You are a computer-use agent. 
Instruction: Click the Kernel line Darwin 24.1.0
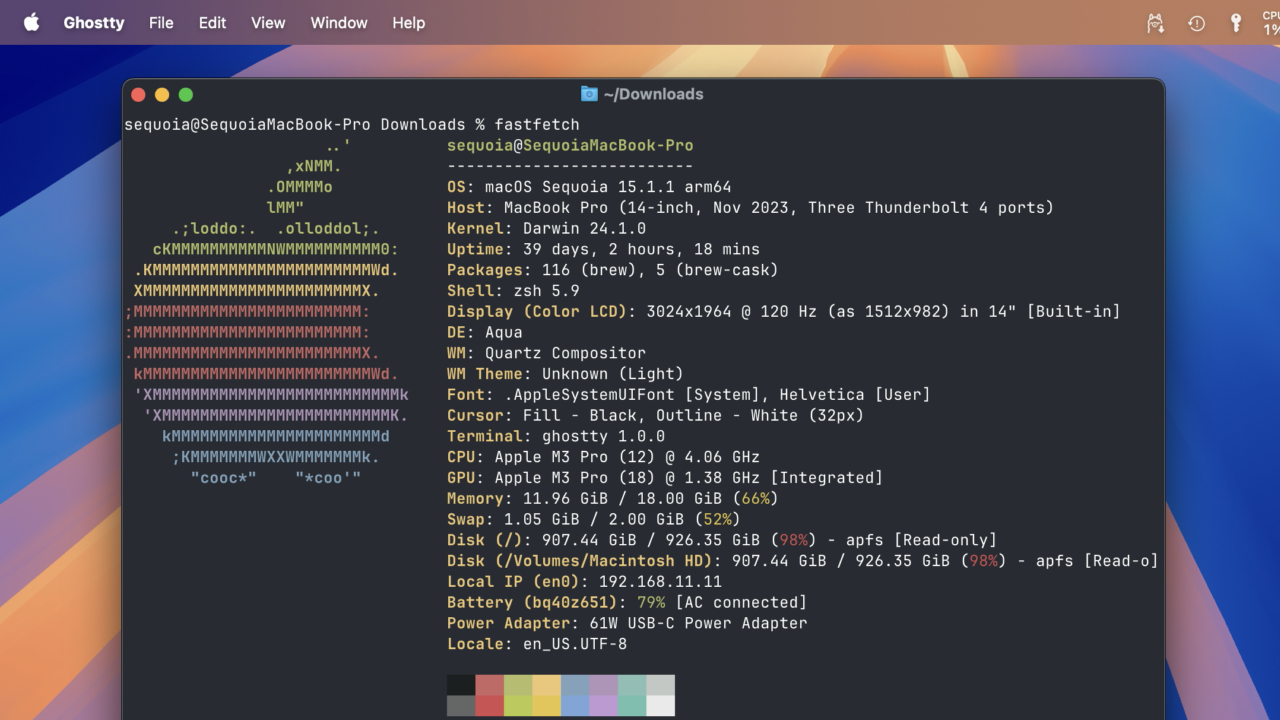point(547,229)
